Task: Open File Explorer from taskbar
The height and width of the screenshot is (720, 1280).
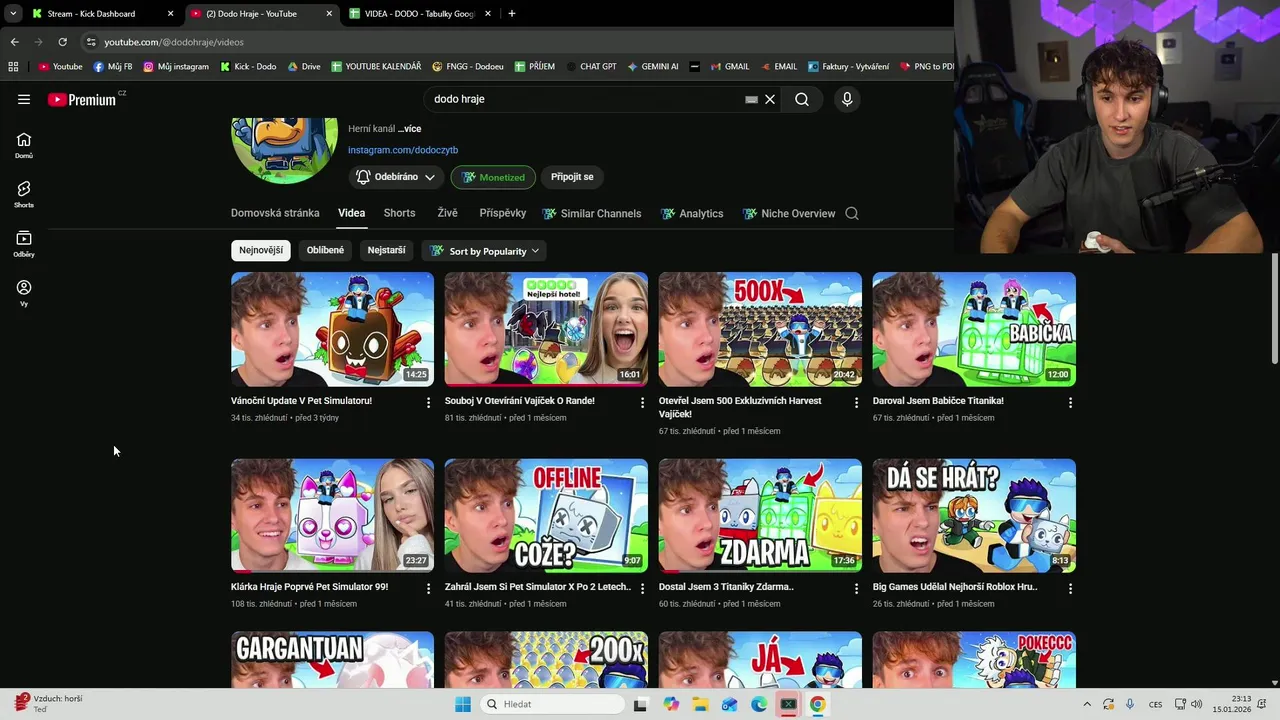Action: [700, 704]
